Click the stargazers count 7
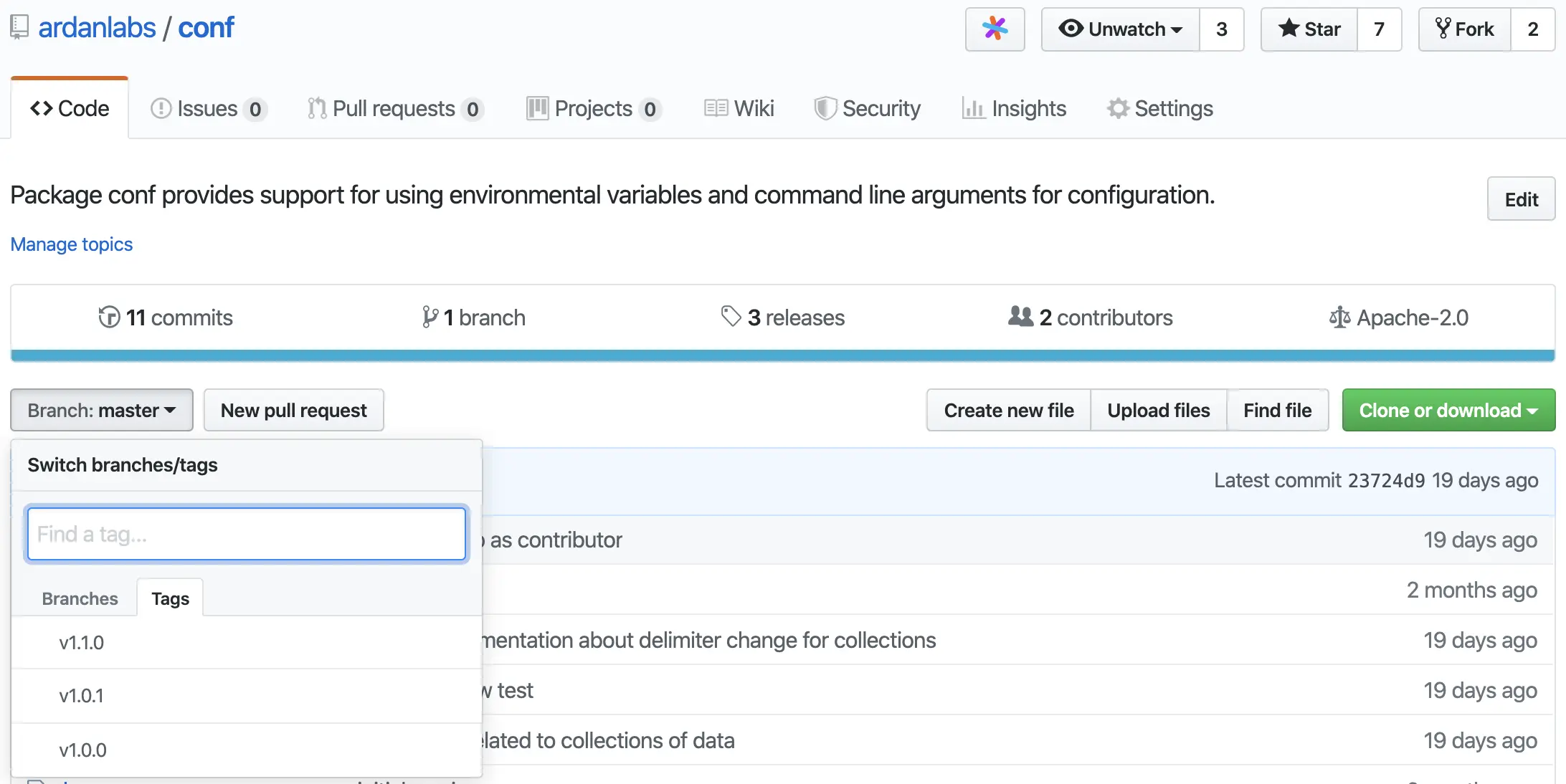This screenshot has height=784, width=1566. click(x=1379, y=29)
